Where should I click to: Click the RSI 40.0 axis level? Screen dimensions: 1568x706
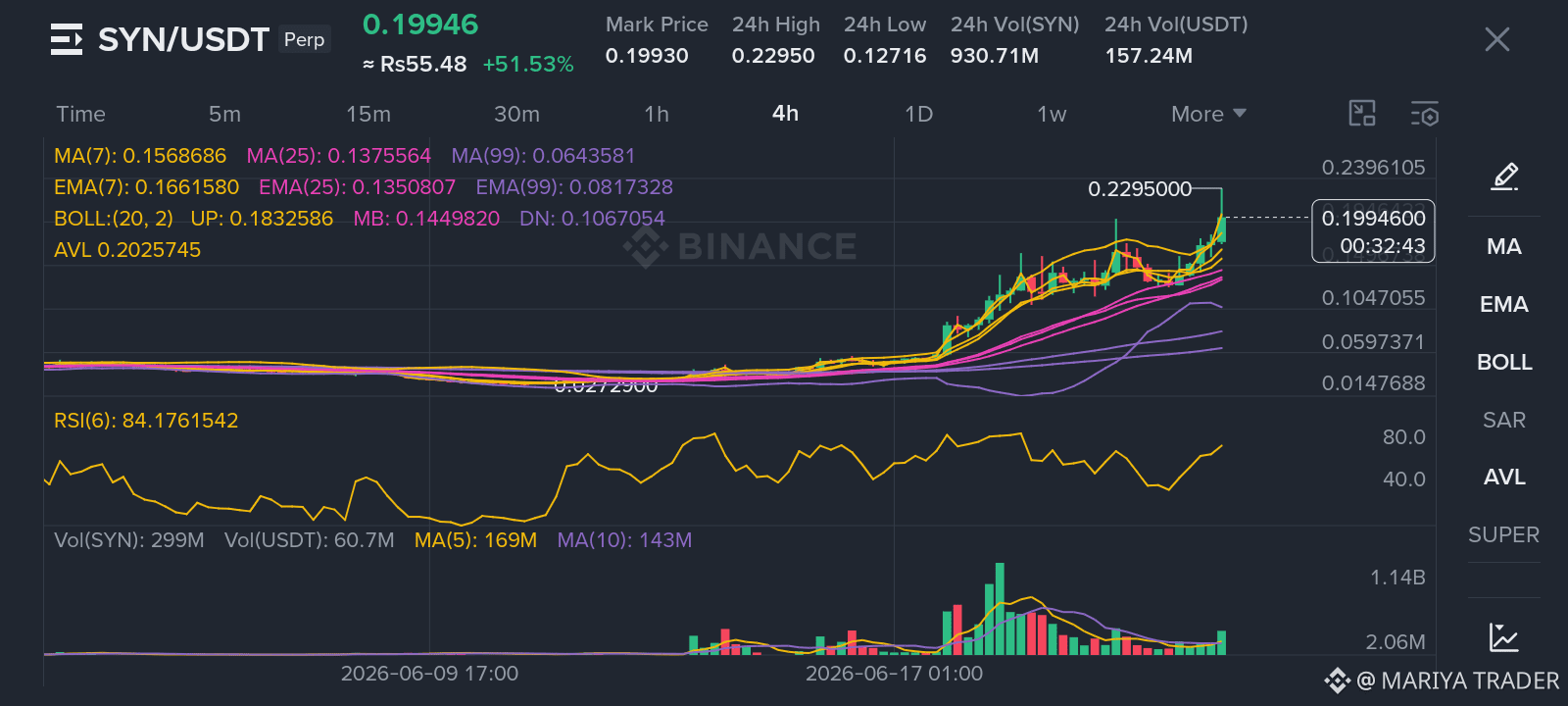1403,479
